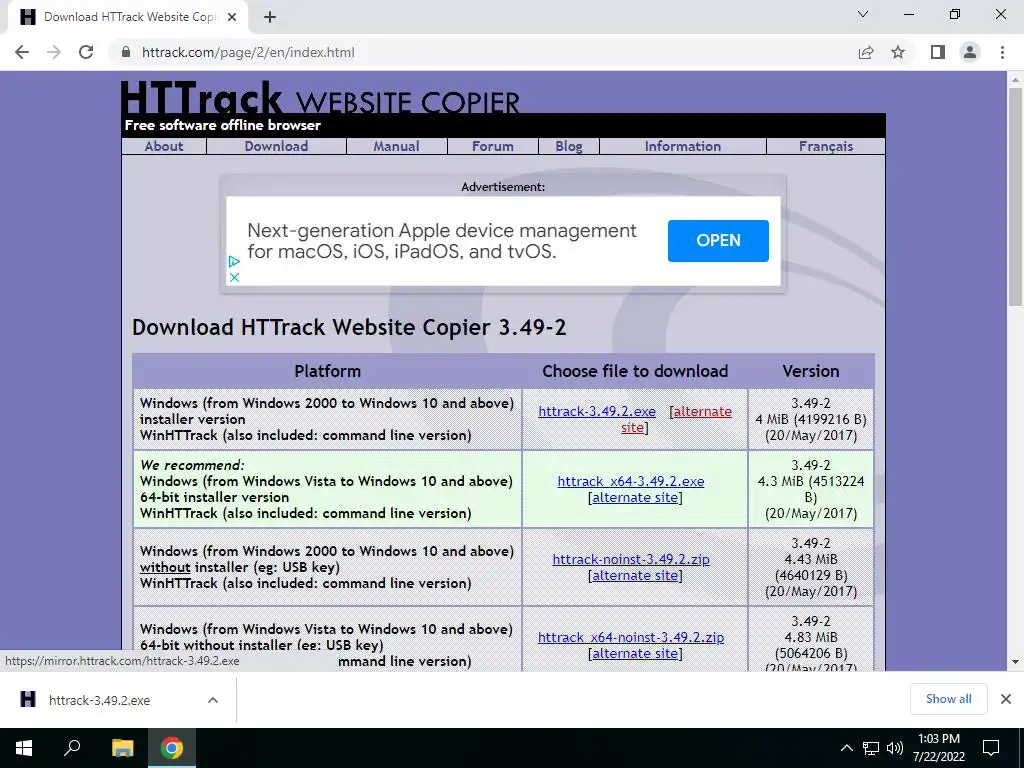Open Chrome three-dot menu
1024x768 pixels.
pyautogui.click(x=1002, y=52)
